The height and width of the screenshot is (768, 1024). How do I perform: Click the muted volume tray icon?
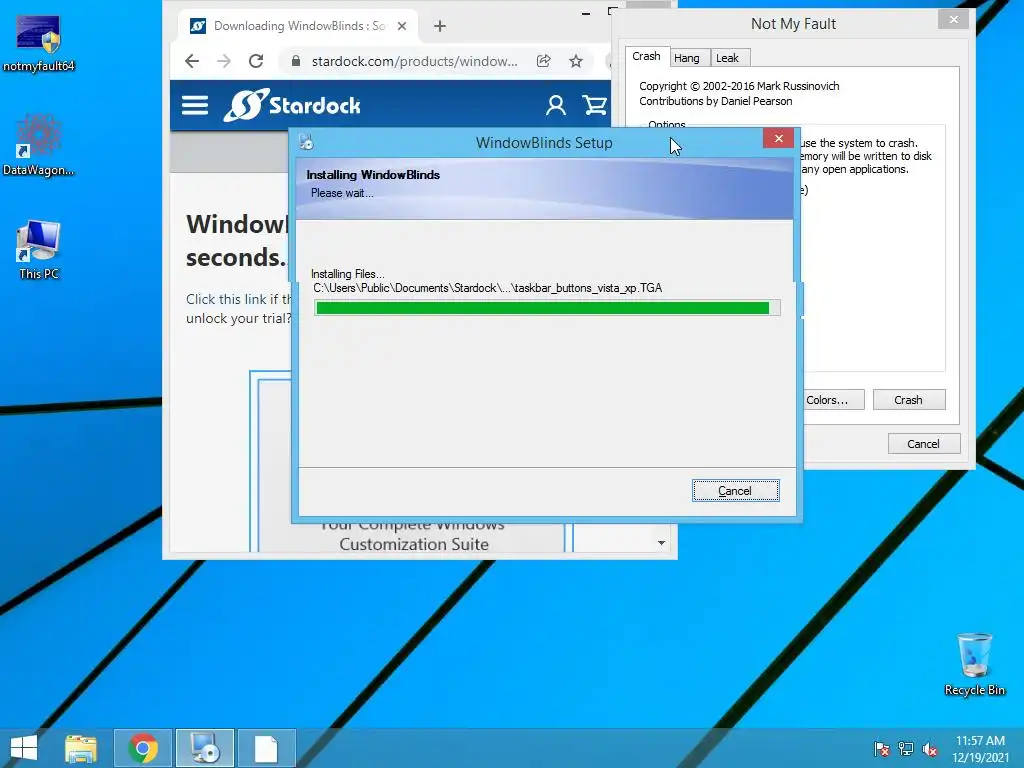tap(930, 749)
